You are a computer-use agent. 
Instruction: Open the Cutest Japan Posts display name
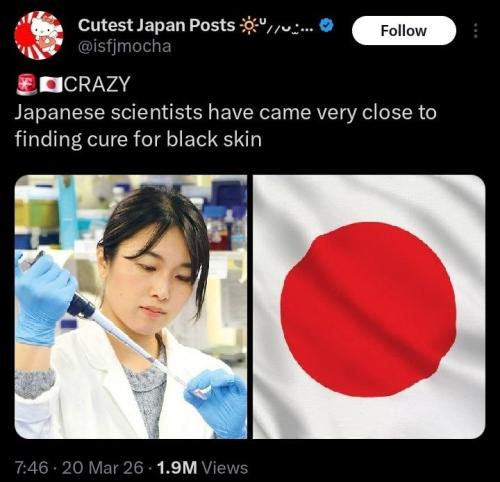pyautogui.click(x=157, y=25)
